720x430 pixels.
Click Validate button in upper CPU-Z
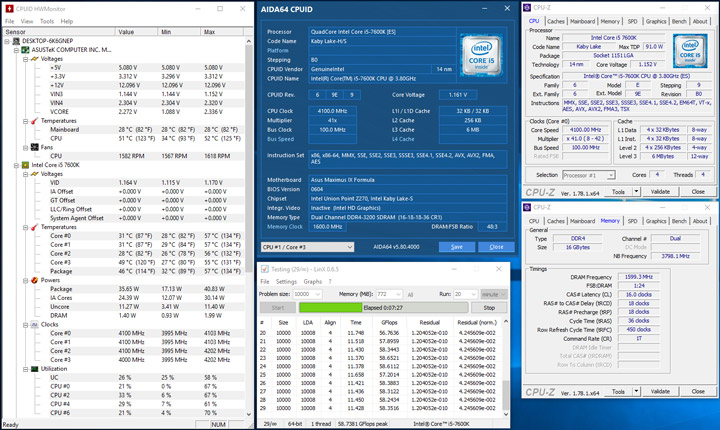click(660, 192)
